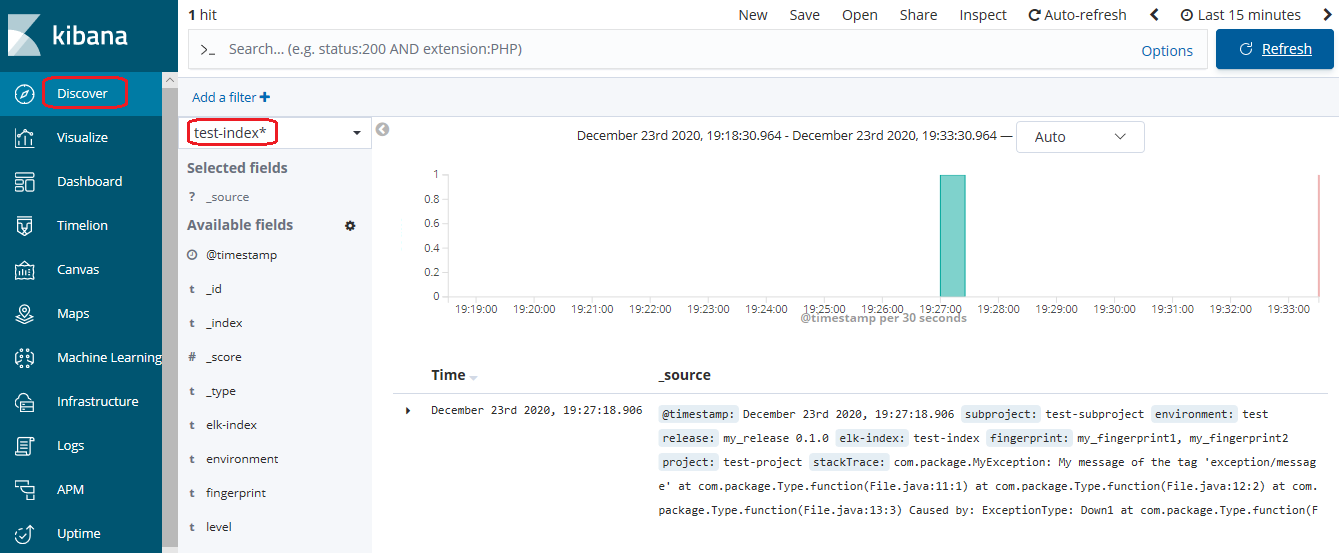The image size is (1339, 553).
Task: Open Canvas icon in sidebar
Action: click(x=25, y=270)
